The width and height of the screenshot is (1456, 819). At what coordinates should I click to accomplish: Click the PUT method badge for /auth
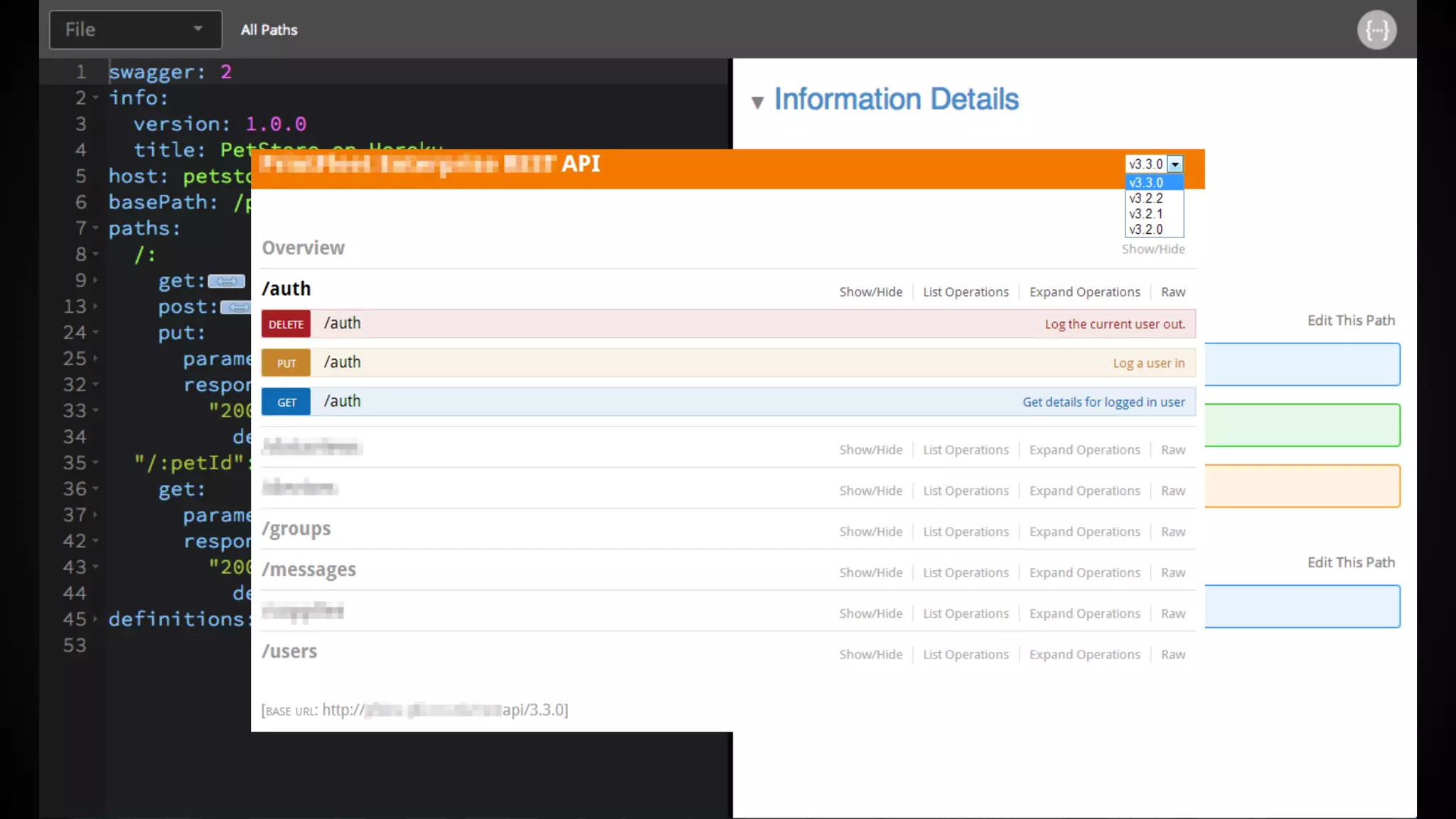286,363
